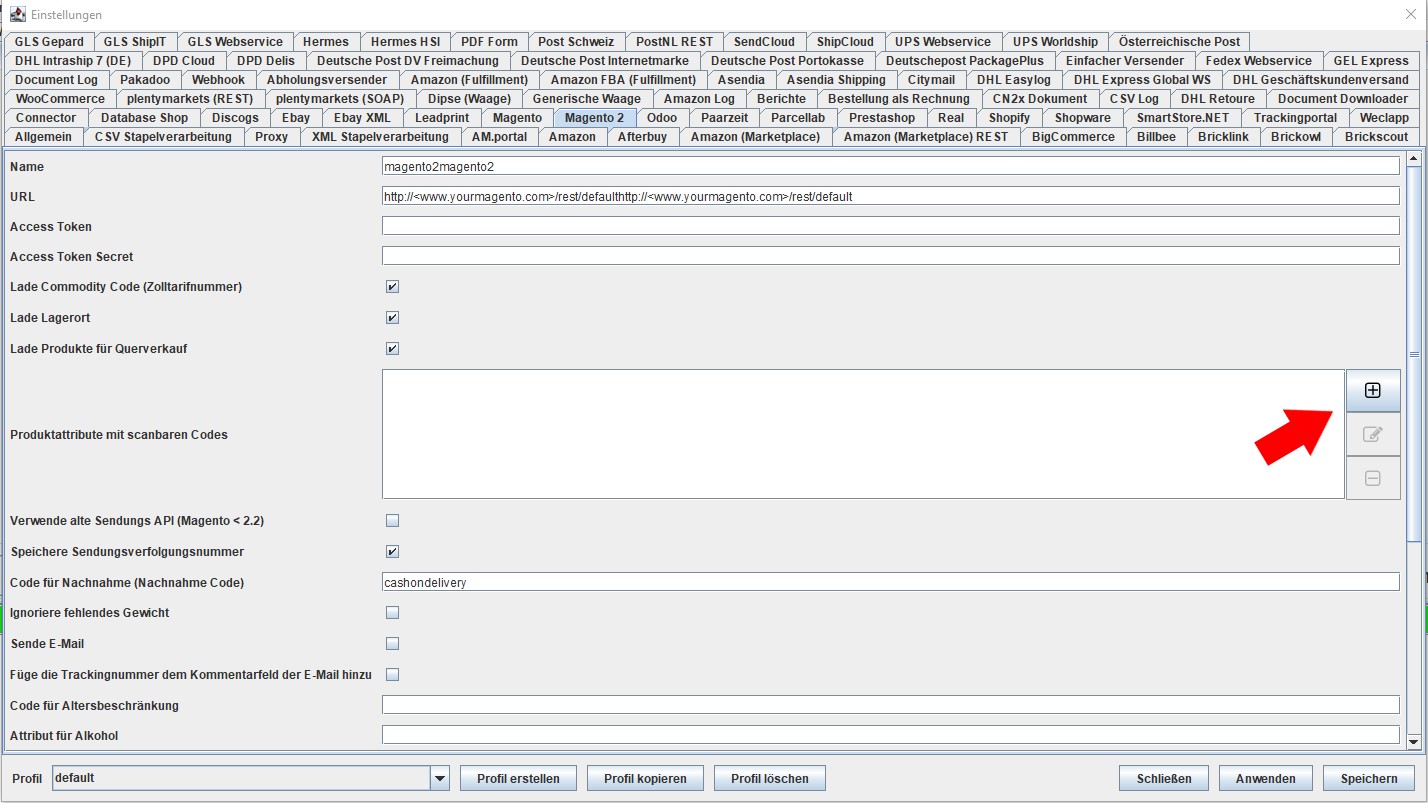The width and height of the screenshot is (1428, 803).
Task: Click the vertical scrollbar thumb of settings panel
Action: pos(1414,354)
